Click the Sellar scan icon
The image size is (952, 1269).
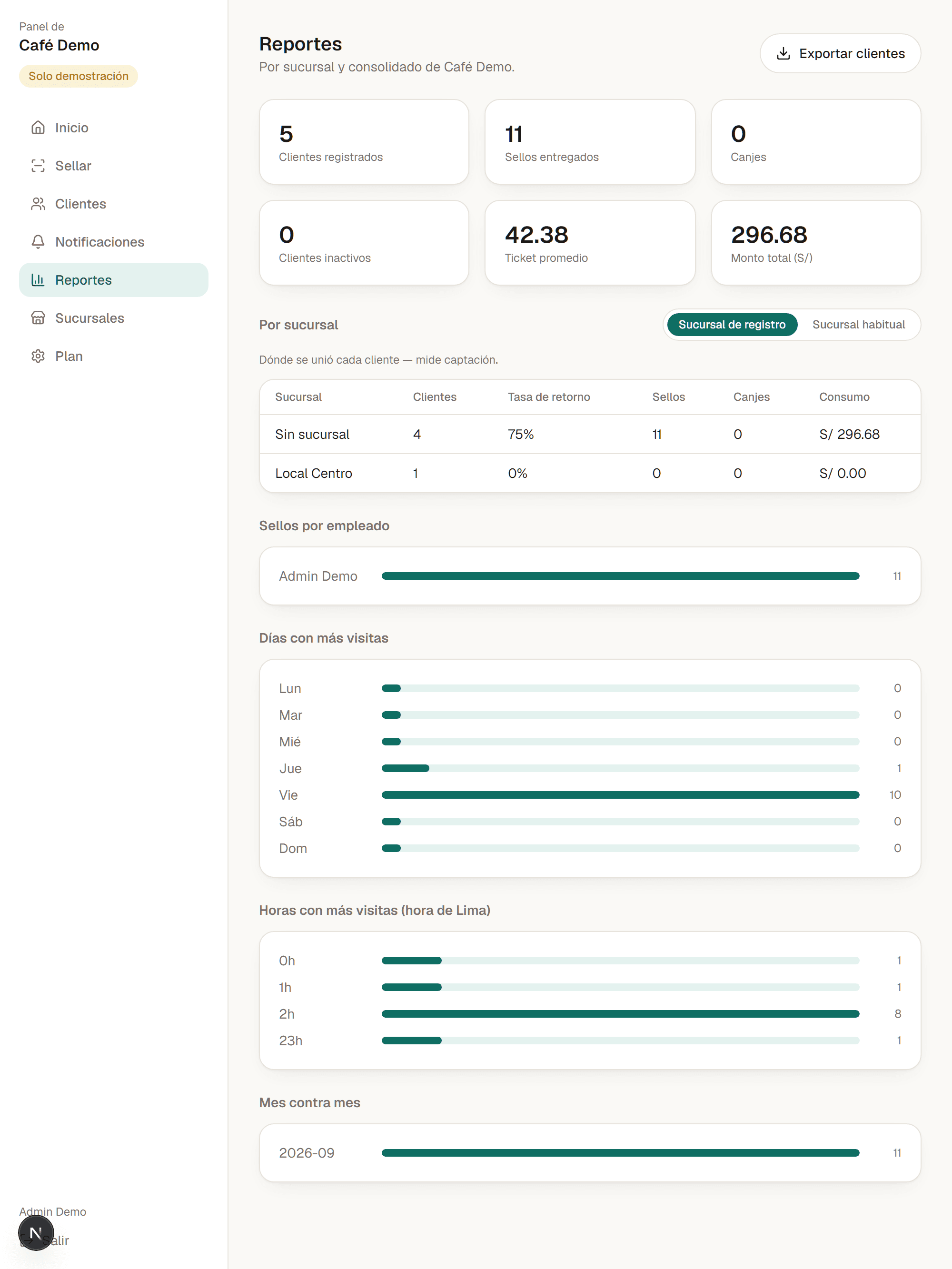point(38,166)
